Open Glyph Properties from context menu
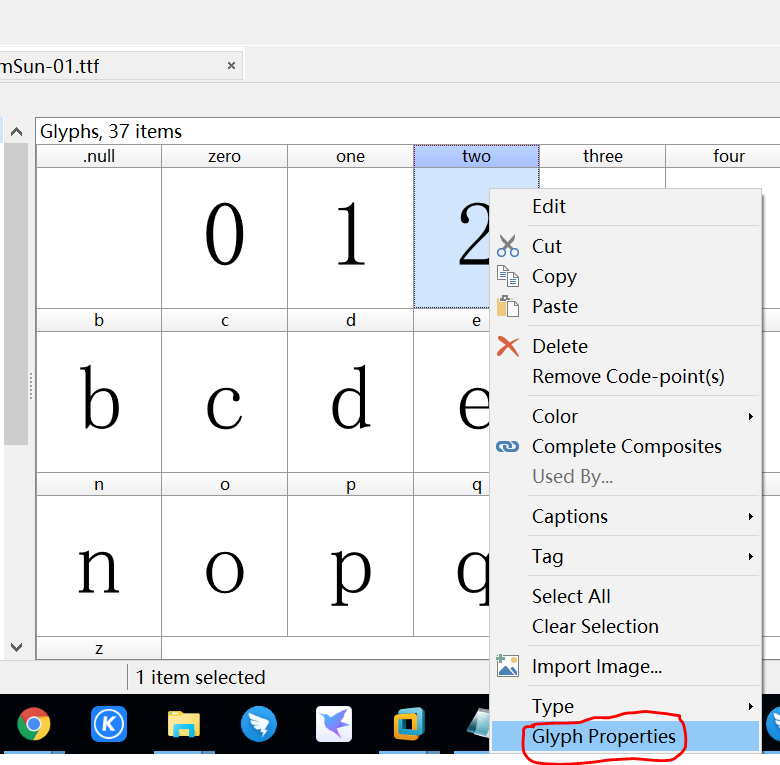 [x=626, y=736]
